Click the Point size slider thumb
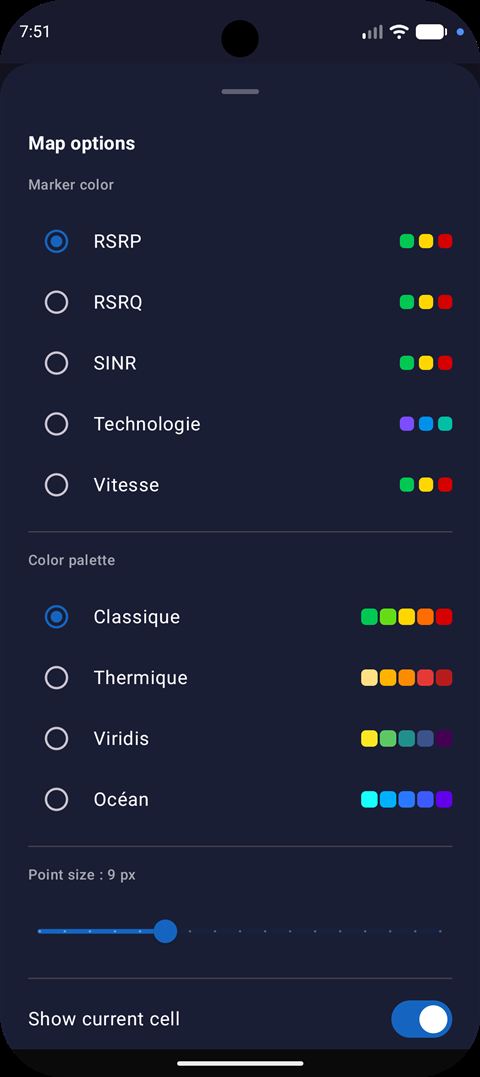 165,931
